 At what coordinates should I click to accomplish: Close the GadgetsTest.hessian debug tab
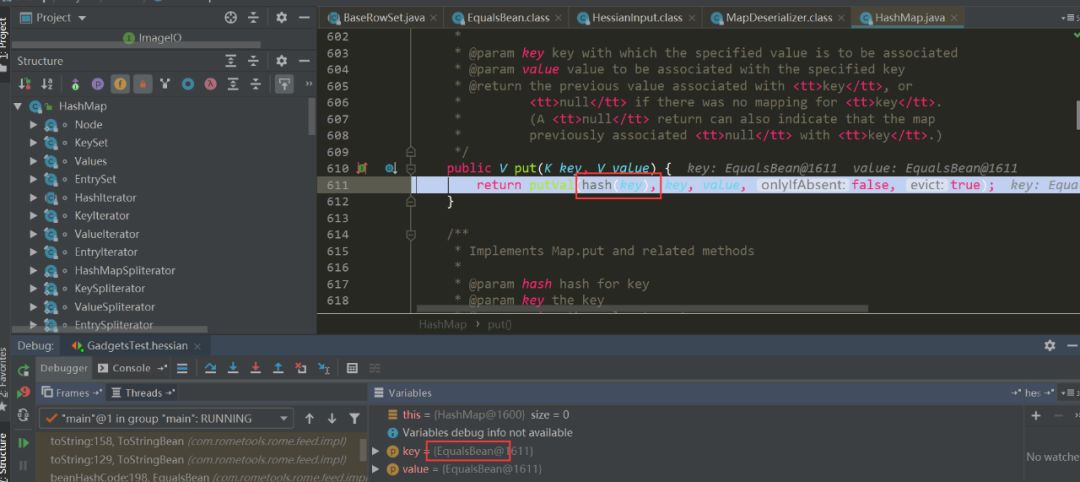[x=198, y=346]
